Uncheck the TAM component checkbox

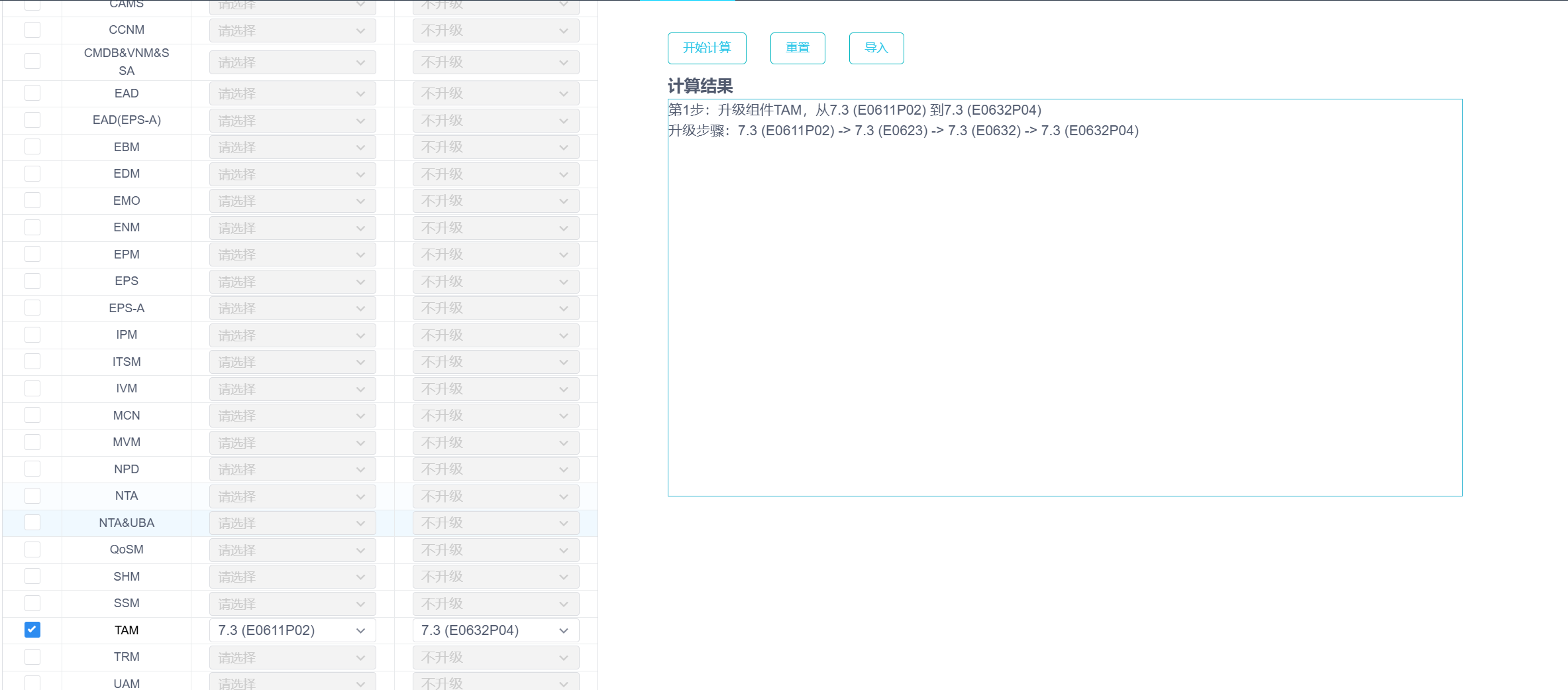(32, 630)
